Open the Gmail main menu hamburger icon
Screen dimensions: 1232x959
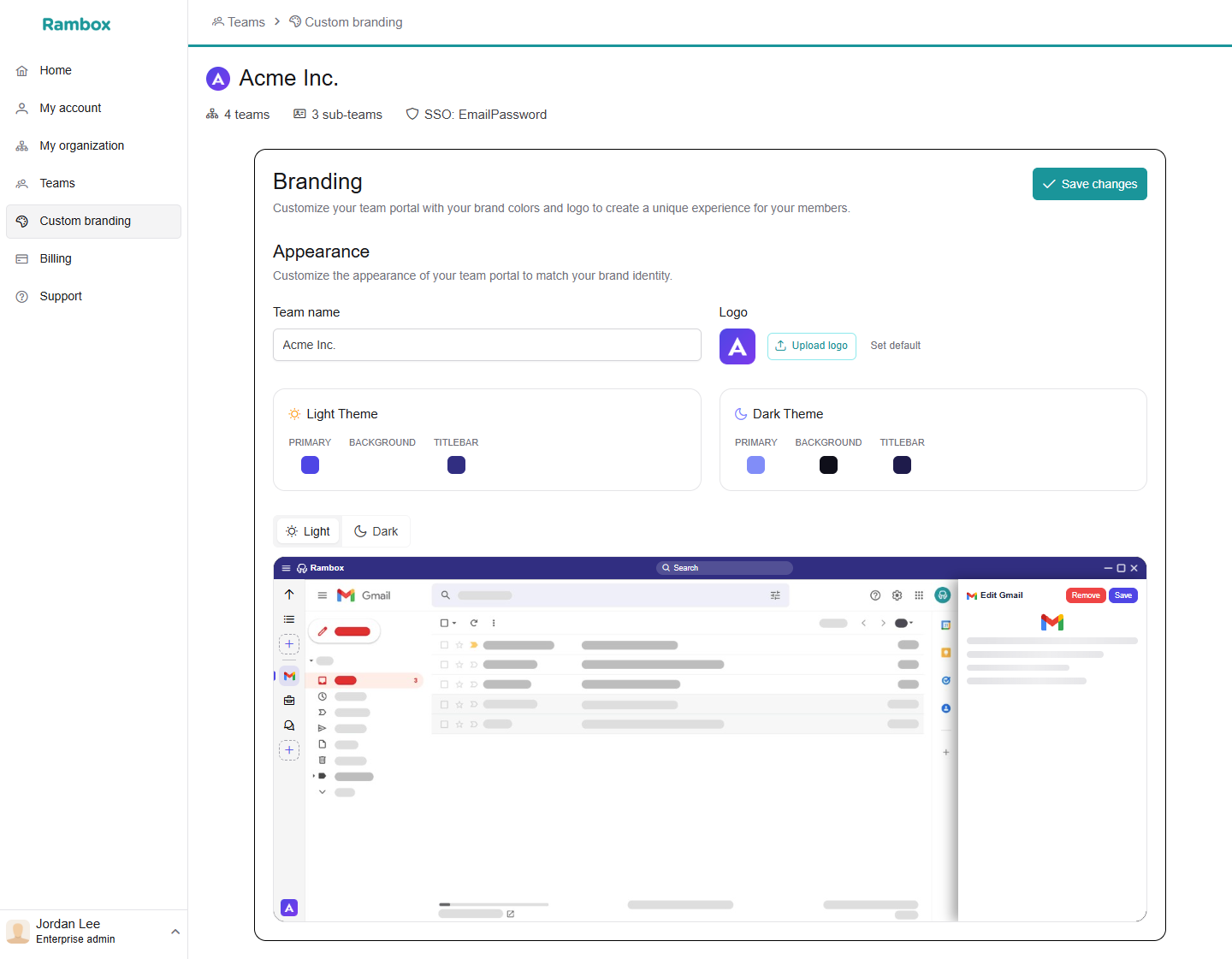tap(323, 595)
